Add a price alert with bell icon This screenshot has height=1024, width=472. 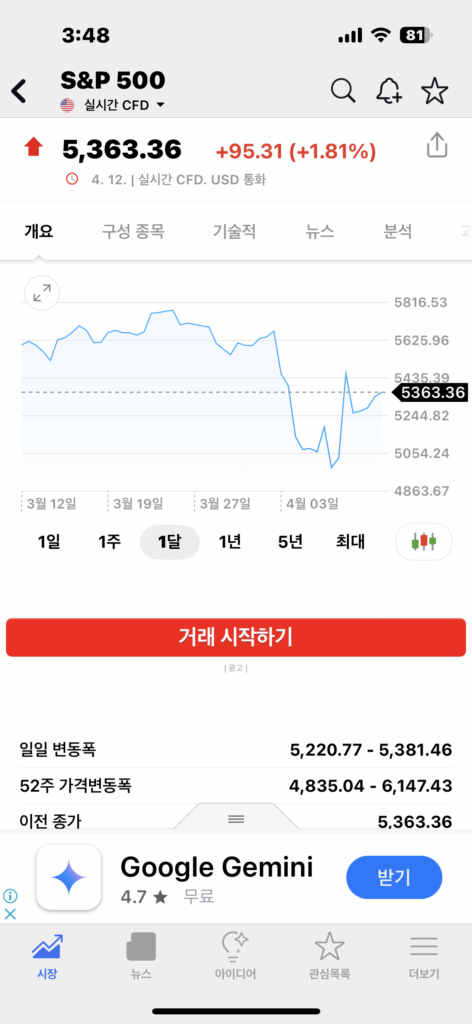coord(389,91)
